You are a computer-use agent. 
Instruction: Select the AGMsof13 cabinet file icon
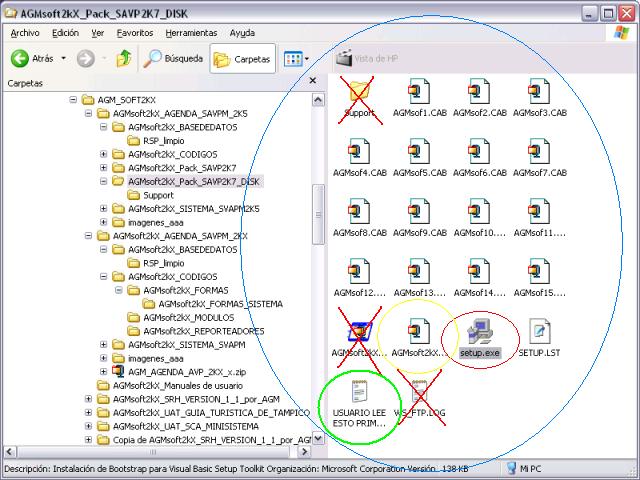click(419, 271)
